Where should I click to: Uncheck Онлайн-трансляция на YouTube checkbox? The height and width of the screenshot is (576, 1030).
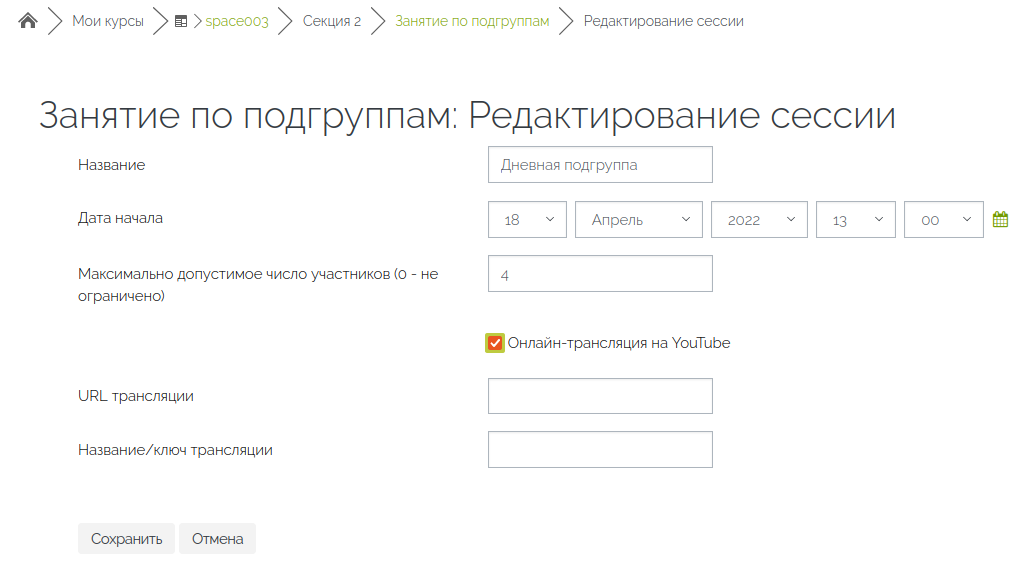coord(495,343)
